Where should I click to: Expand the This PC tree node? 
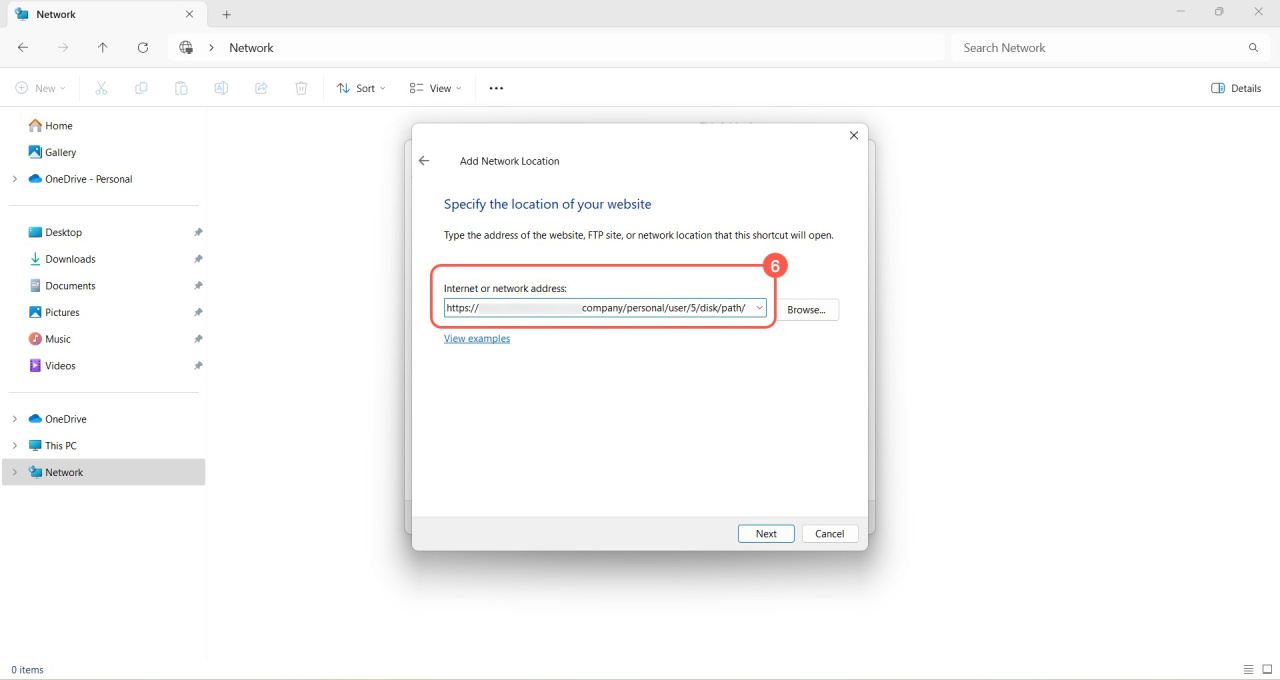pos(14,446)
